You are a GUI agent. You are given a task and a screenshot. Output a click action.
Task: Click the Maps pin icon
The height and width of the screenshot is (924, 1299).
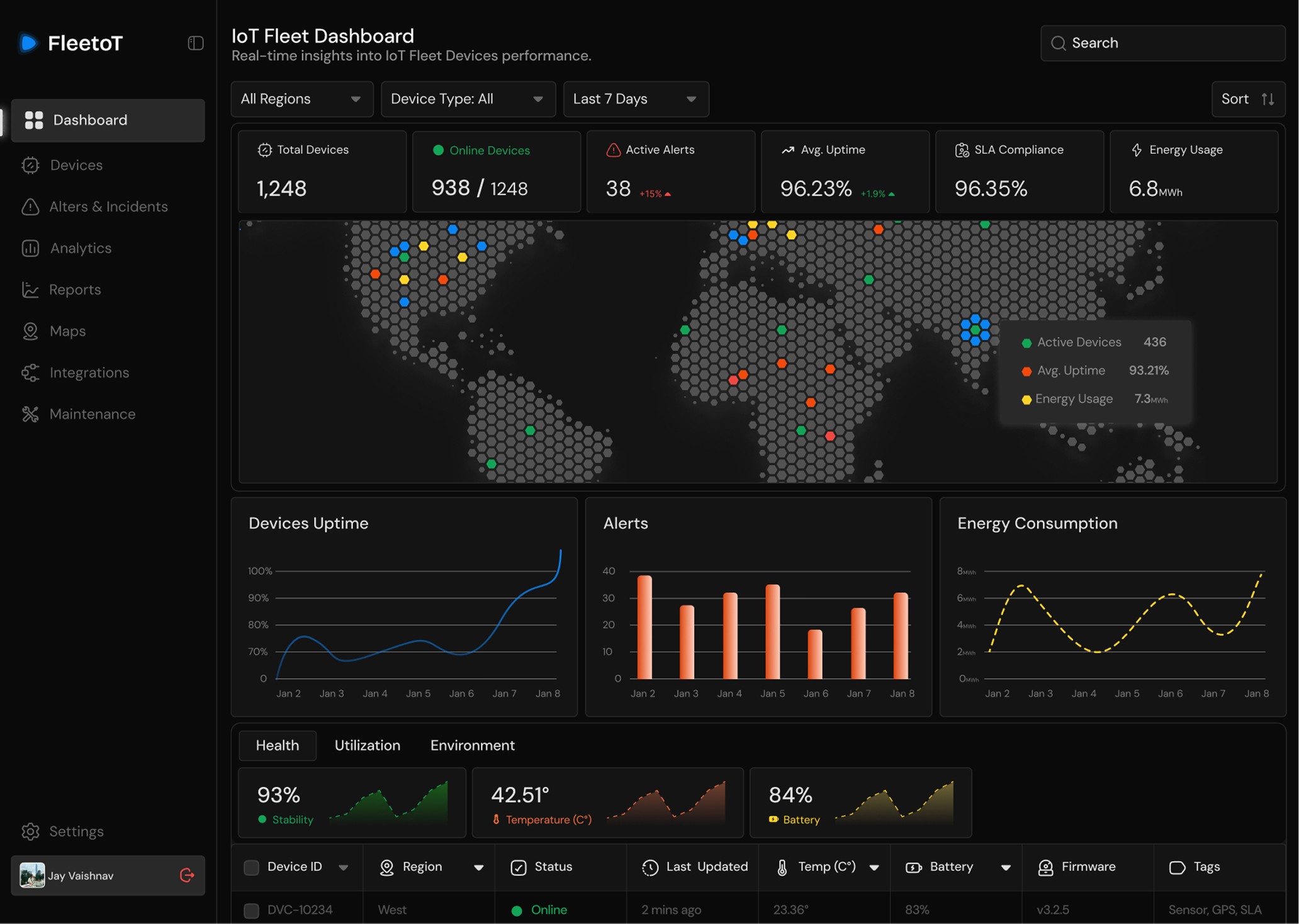pos(30,331)
